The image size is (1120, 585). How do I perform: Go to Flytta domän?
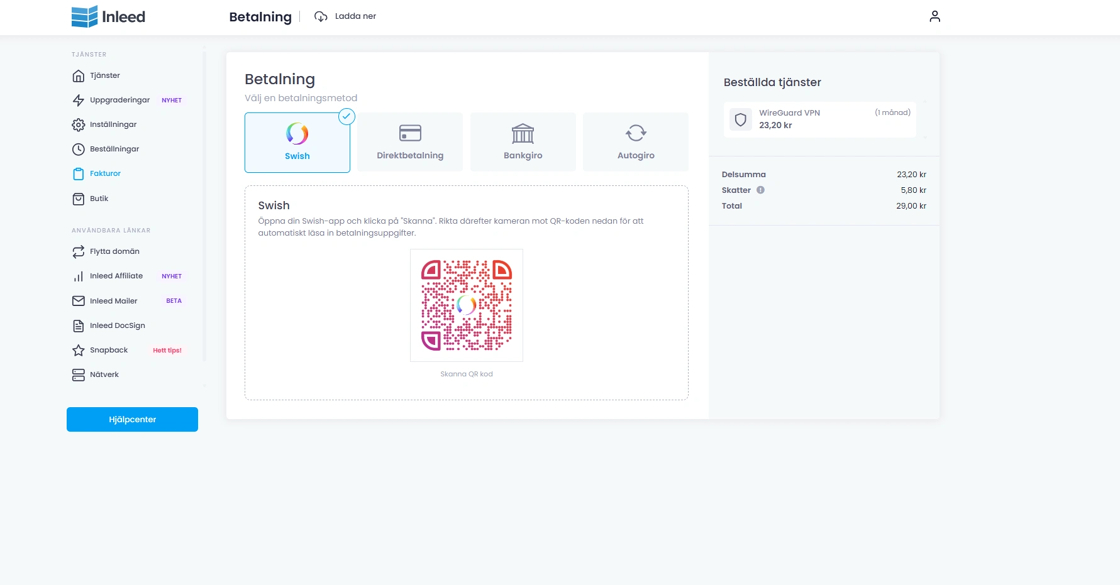click(114, 252)
